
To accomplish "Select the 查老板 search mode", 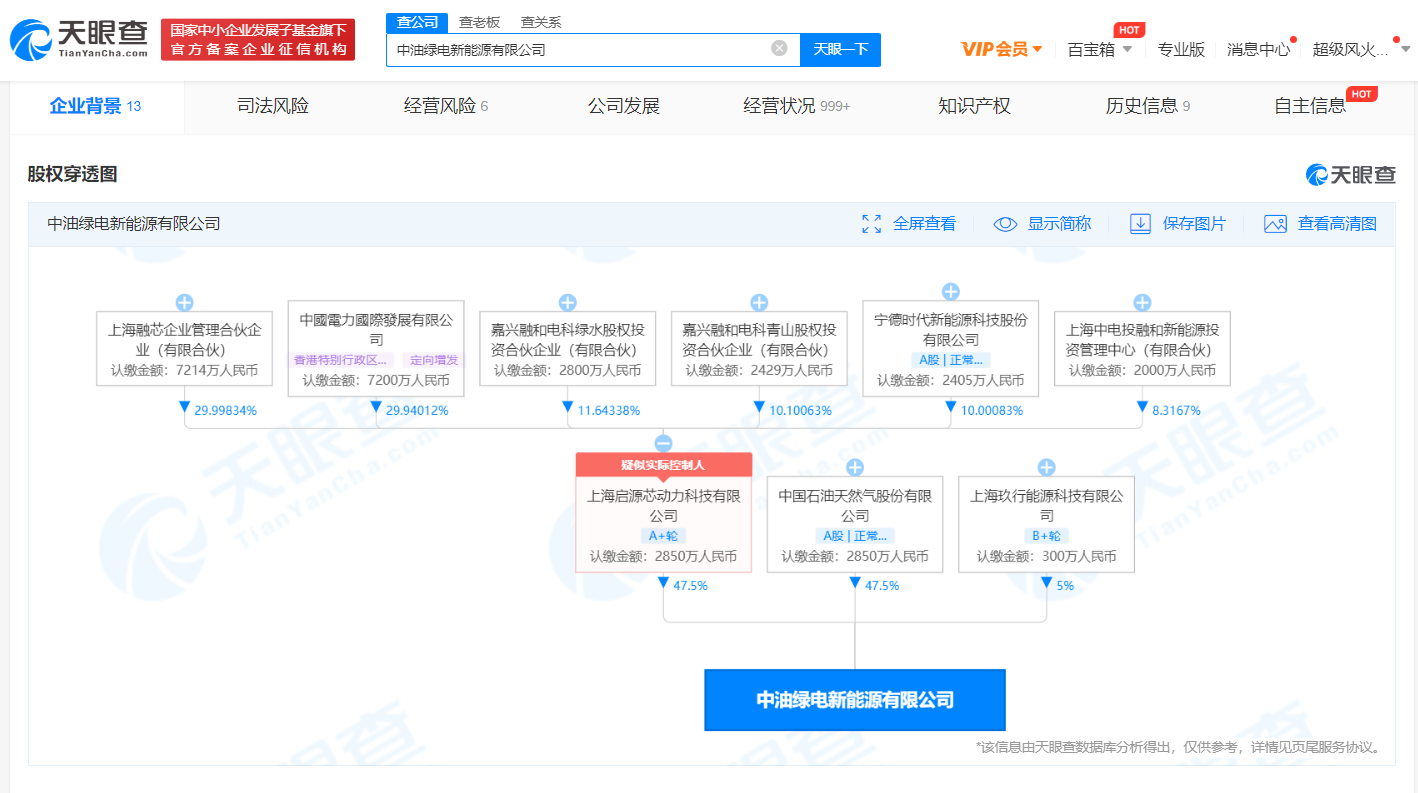I will (479, 22).
